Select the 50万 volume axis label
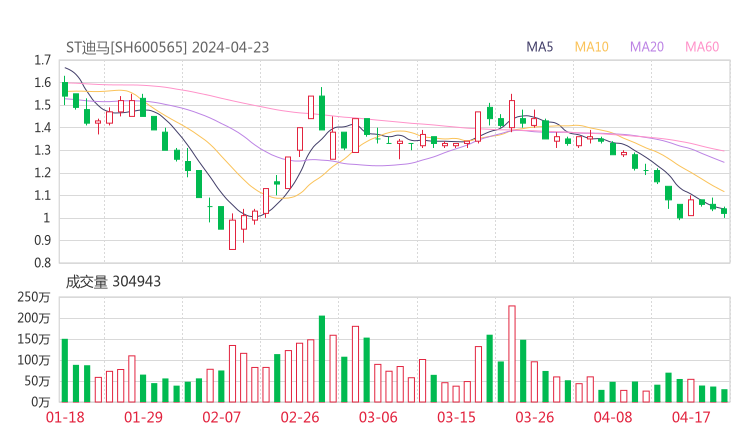 click(x=37, y=381)
